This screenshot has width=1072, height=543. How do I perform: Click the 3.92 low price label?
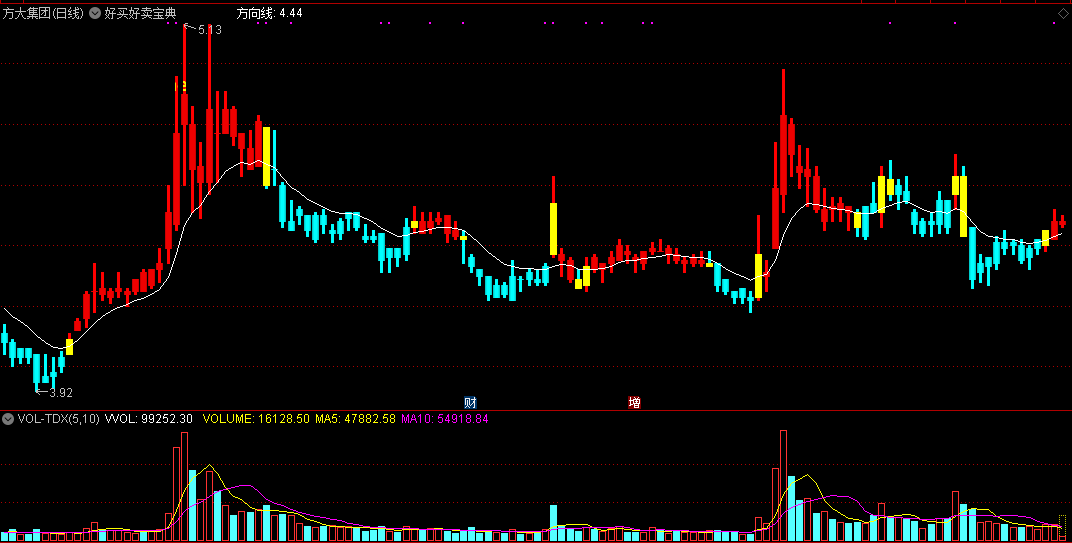click(61, 393)
